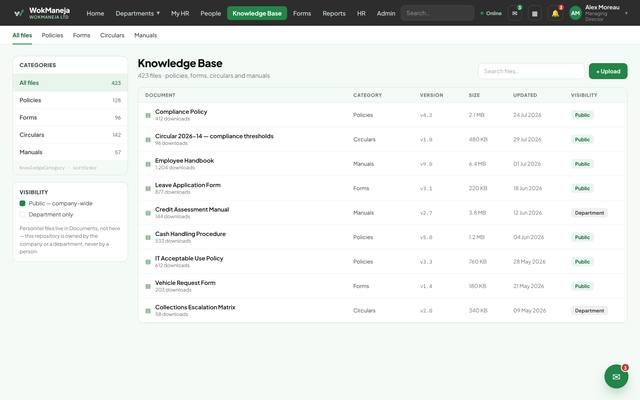Click the + Upload button

[x=608, y=71]
